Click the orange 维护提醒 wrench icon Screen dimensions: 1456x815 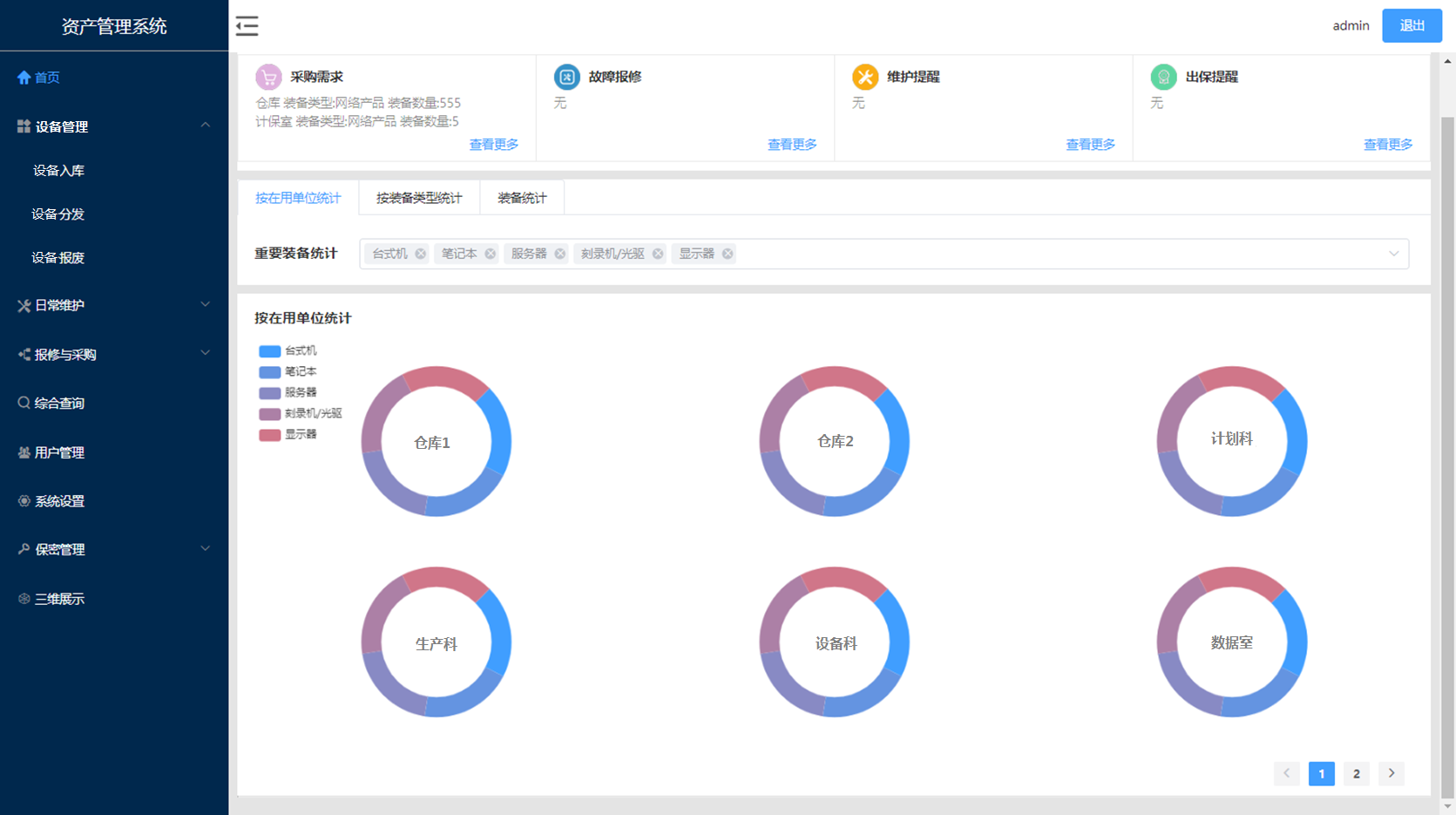[865, 77]
